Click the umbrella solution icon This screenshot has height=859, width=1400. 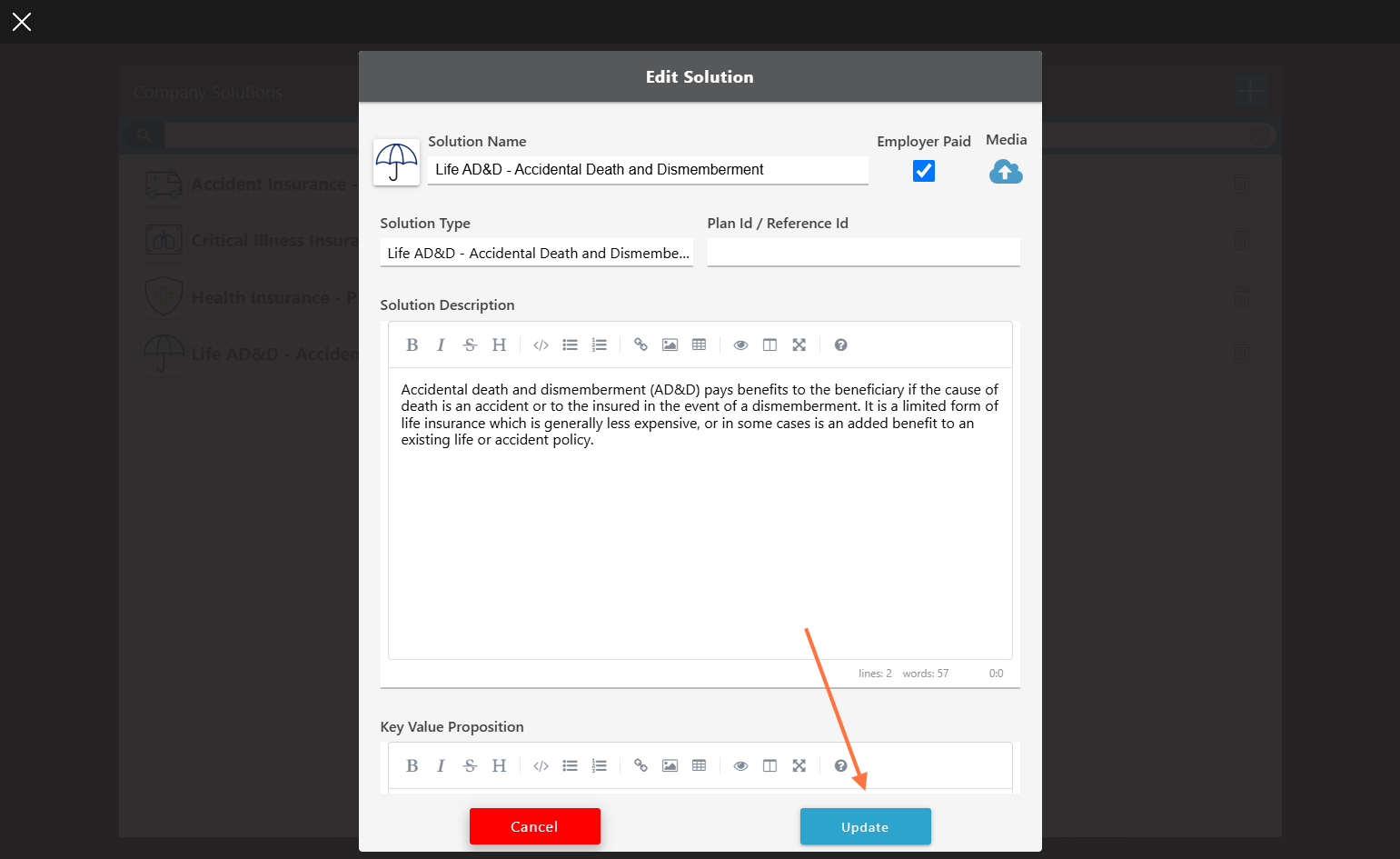pos(396,162)
